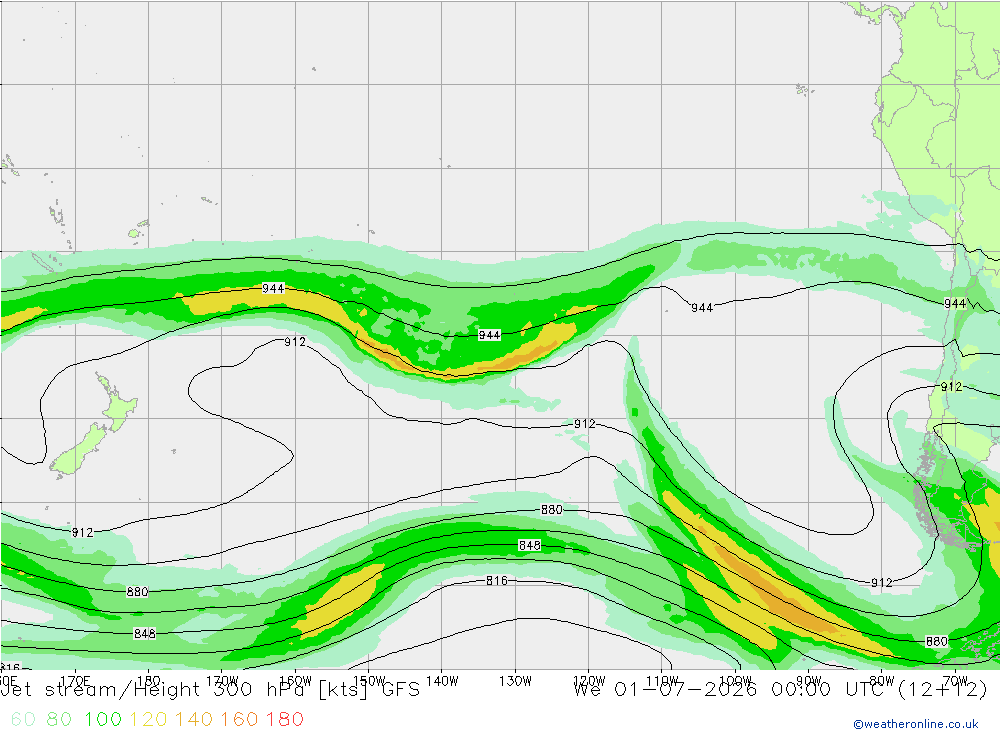This screenshot has width=1000, height=733.
Task: Click the weatheronline.co.uk copyright link
Action: coord(916,724)
